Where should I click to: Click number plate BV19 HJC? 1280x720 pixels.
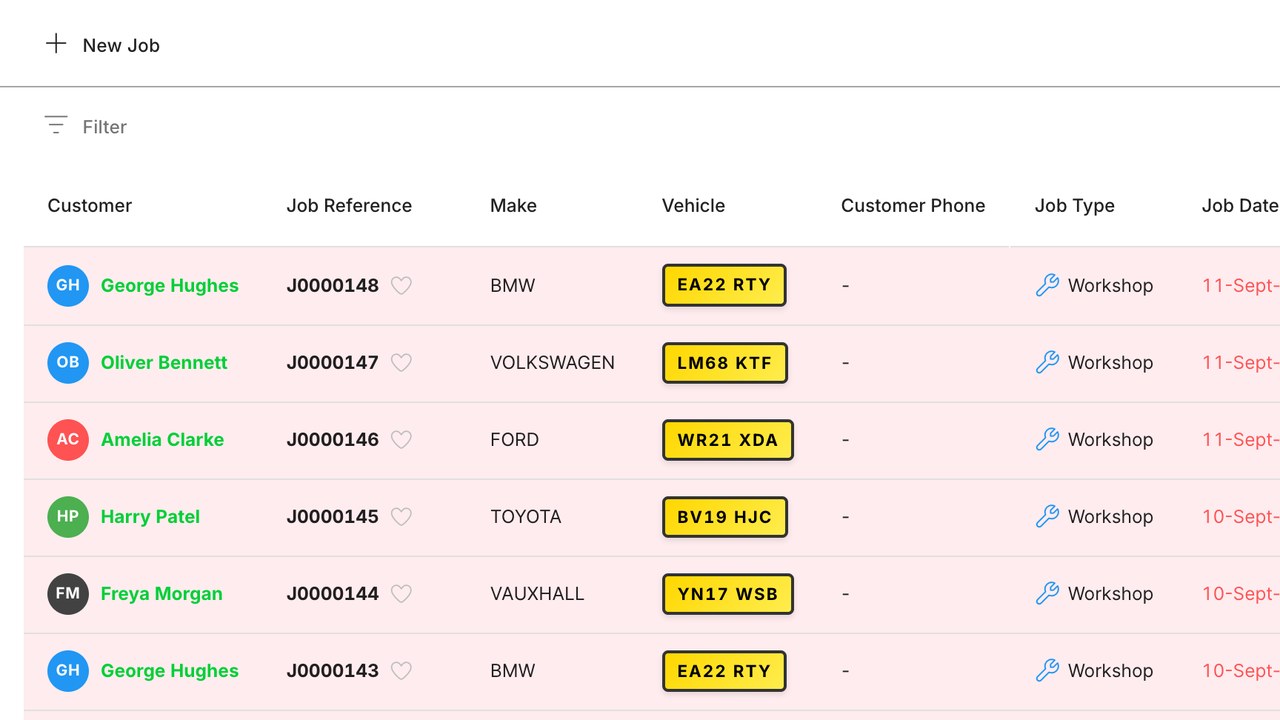point(725,517)
